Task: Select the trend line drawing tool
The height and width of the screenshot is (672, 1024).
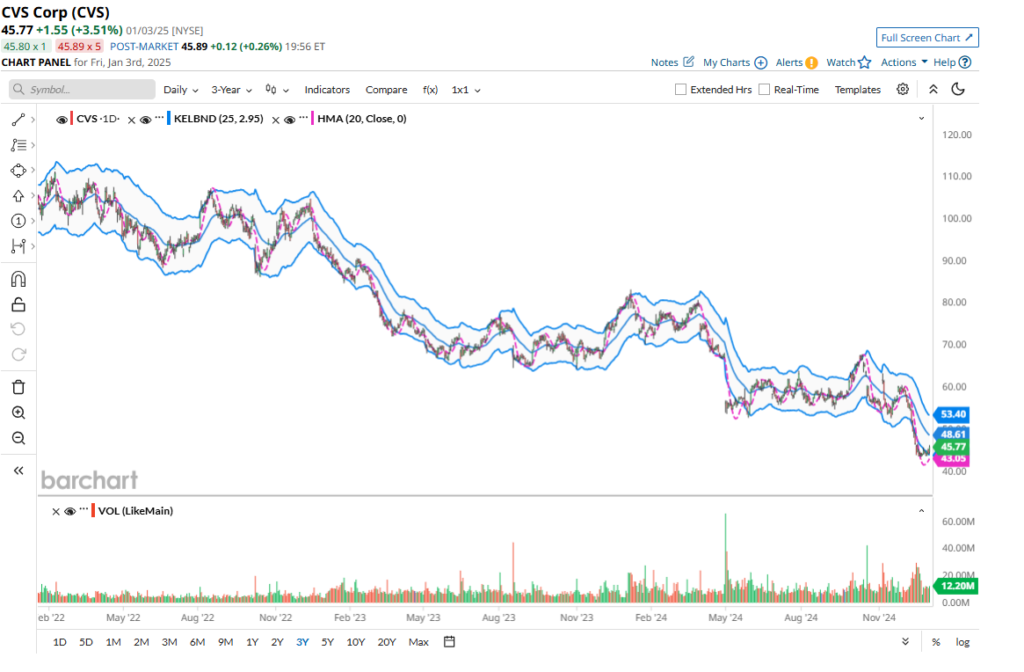Action: pos(18,120)
